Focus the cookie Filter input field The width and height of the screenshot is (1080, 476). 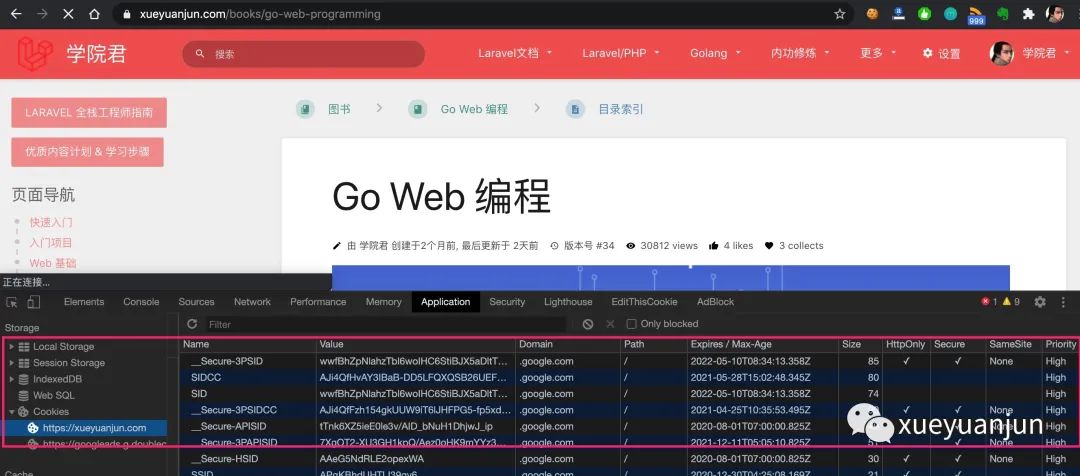tap(386, 324)
